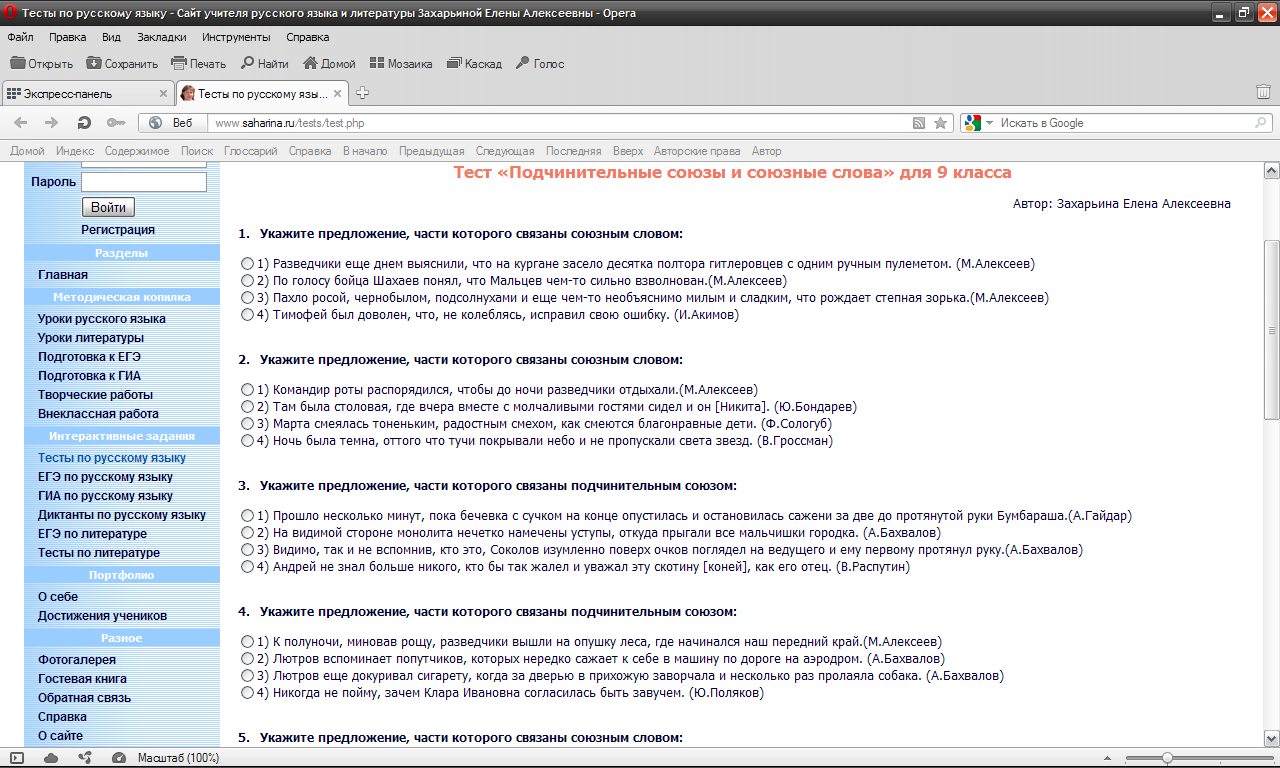
Task: Open the Файл menu
Action: pos(20,37)
